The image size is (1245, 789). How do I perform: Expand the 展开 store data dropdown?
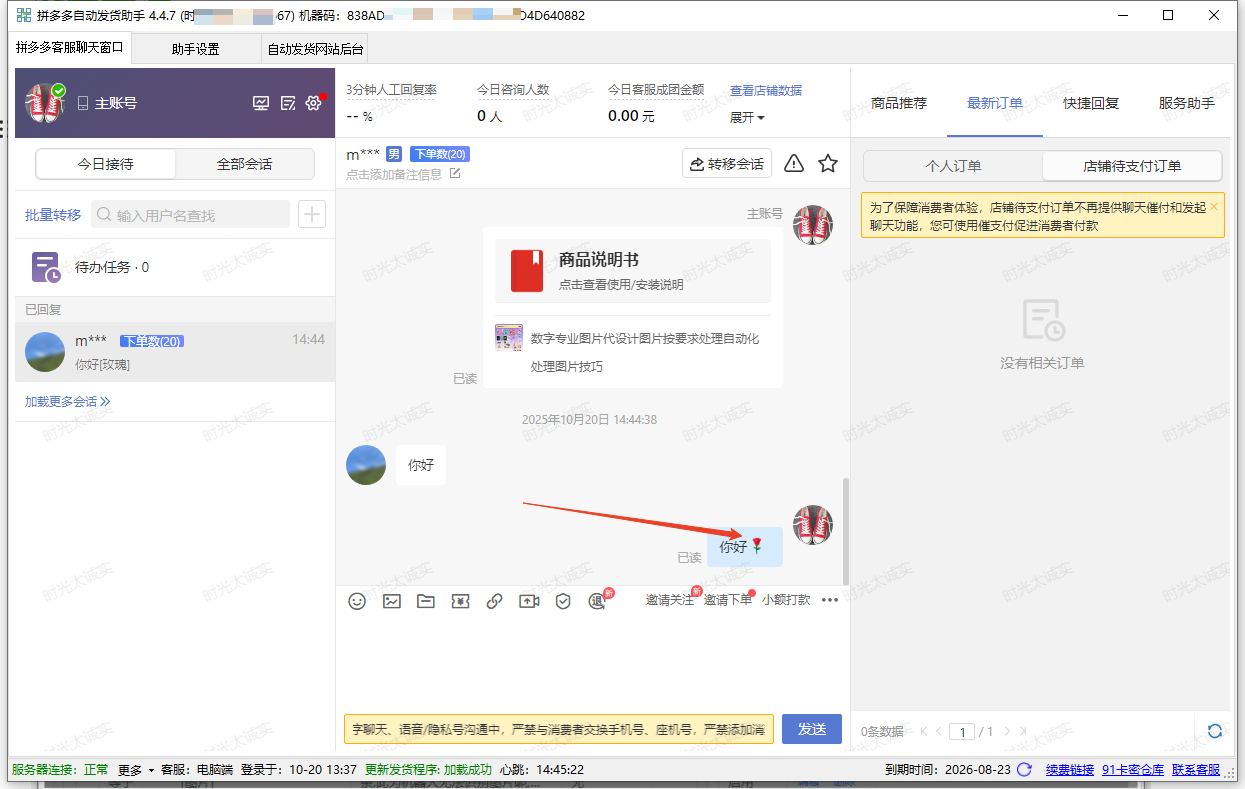coord(747,117)
